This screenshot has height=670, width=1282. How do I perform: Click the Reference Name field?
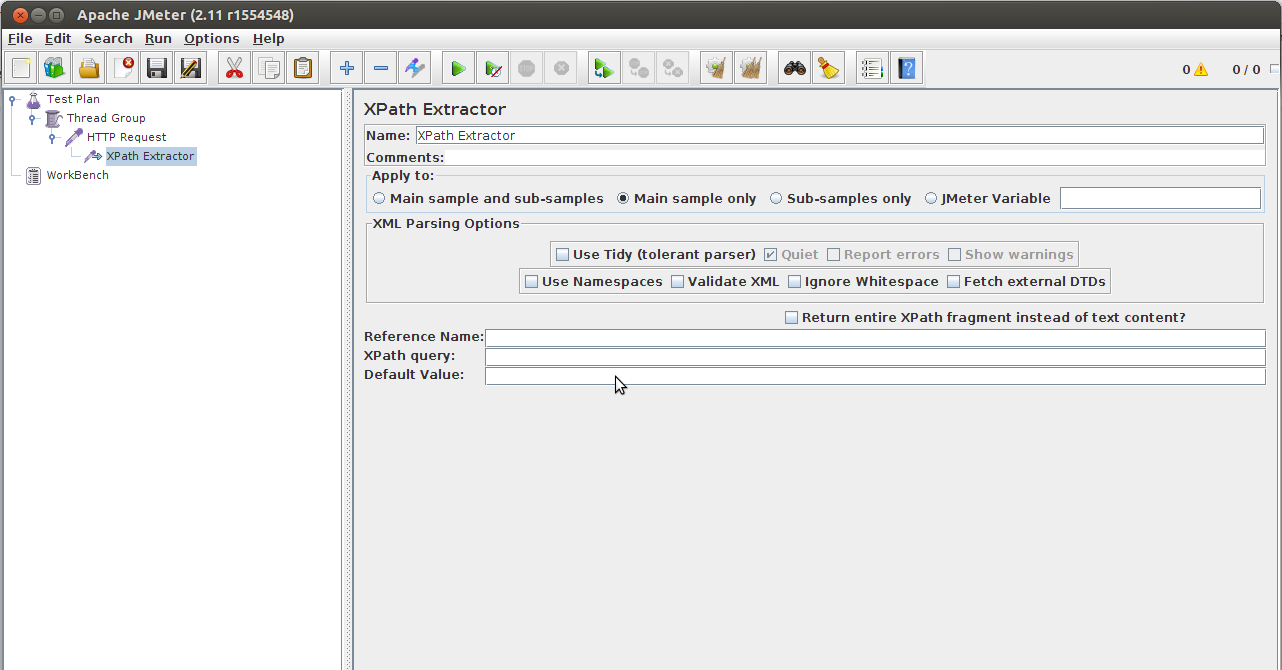pyautogui.click(x=875, y=338)
